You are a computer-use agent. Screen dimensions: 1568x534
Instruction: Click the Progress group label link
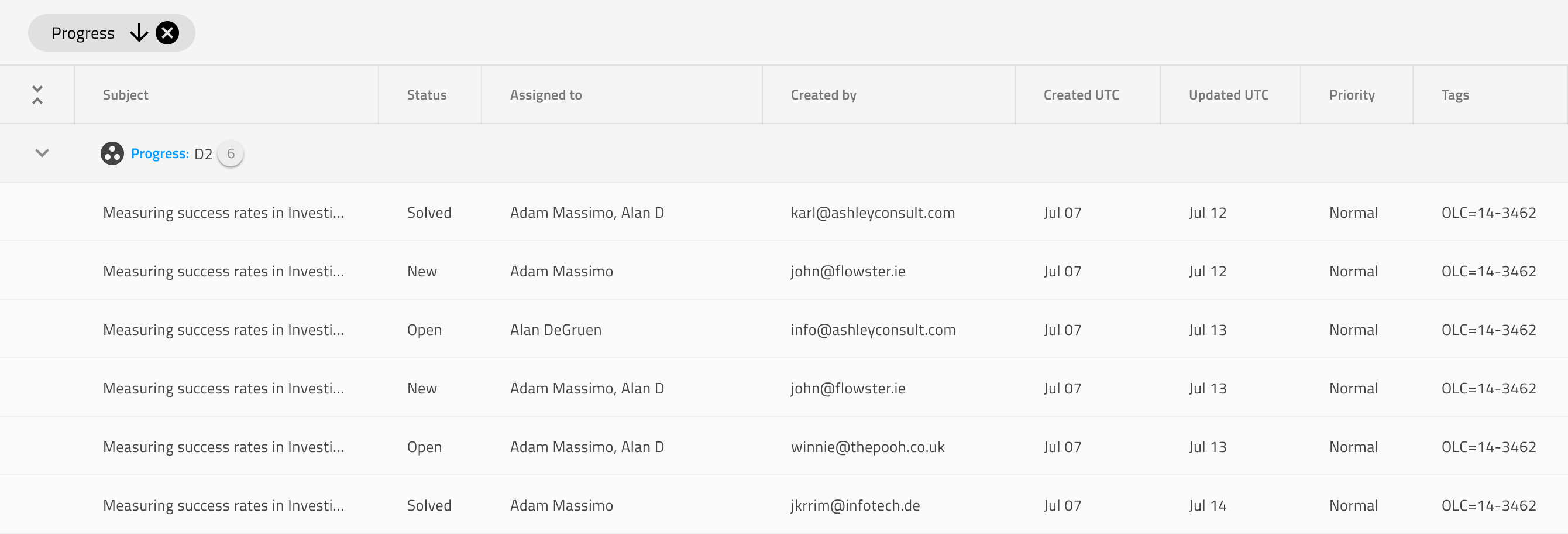(160, 153)
